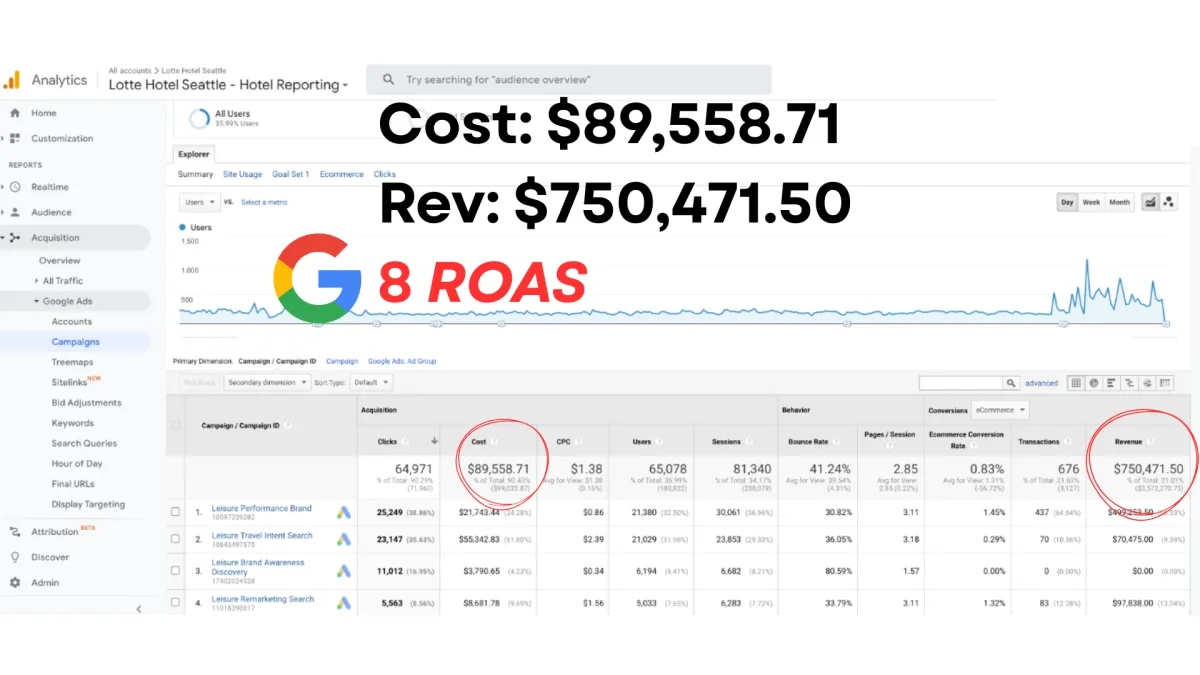Click the Audience person icon
The height and width of the screenshot is (675, 1200).
coord(15,212)
